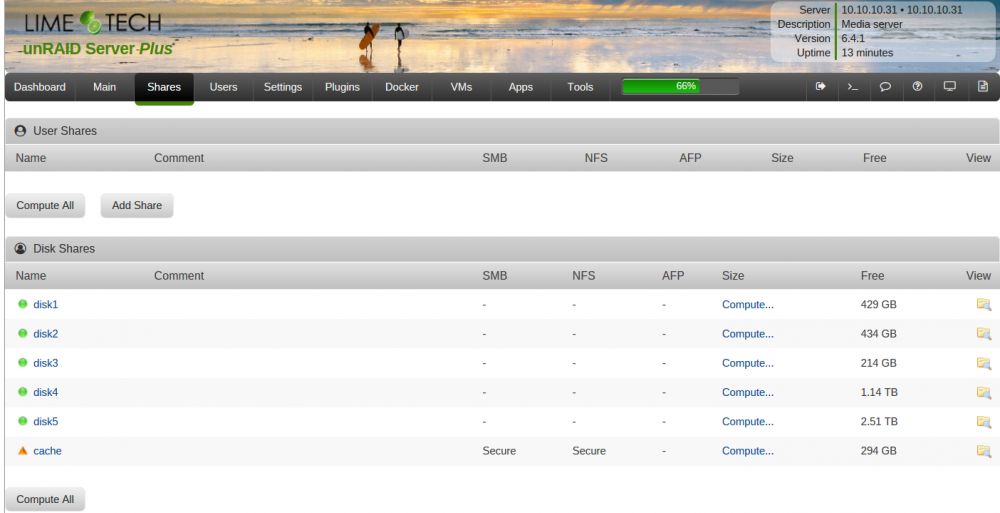Switch to the Apps tab
The width and height of the screenshot is (1000, 513).
tap(520, 87)
